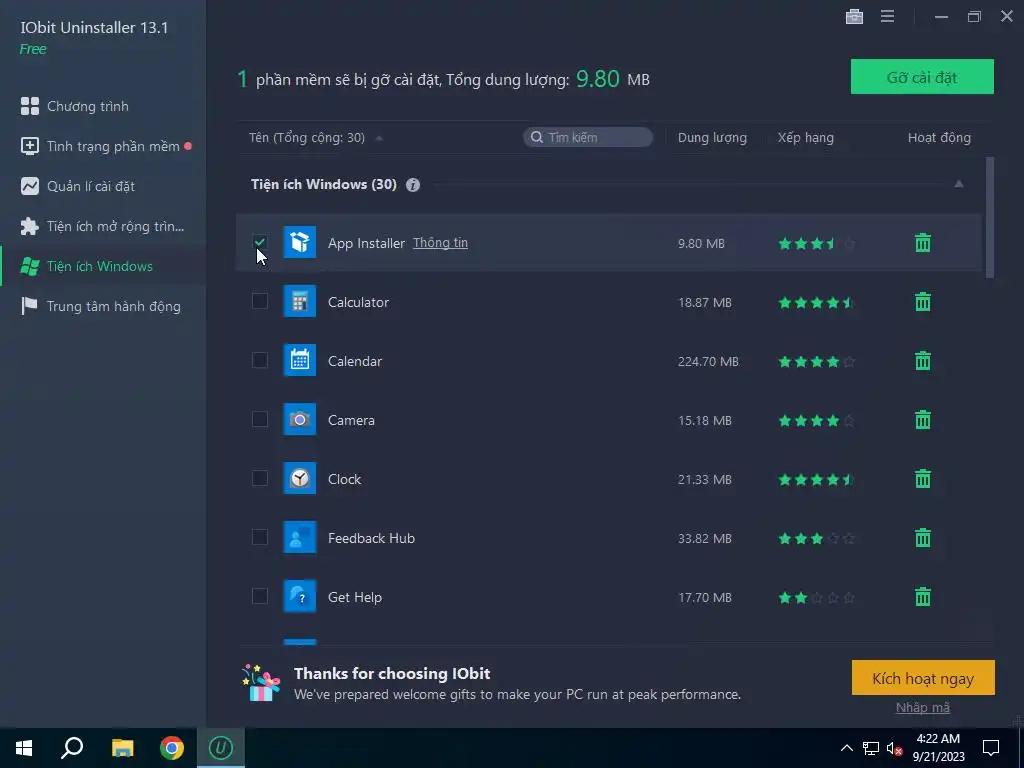Click Calculator star rating

coord(816,302)
